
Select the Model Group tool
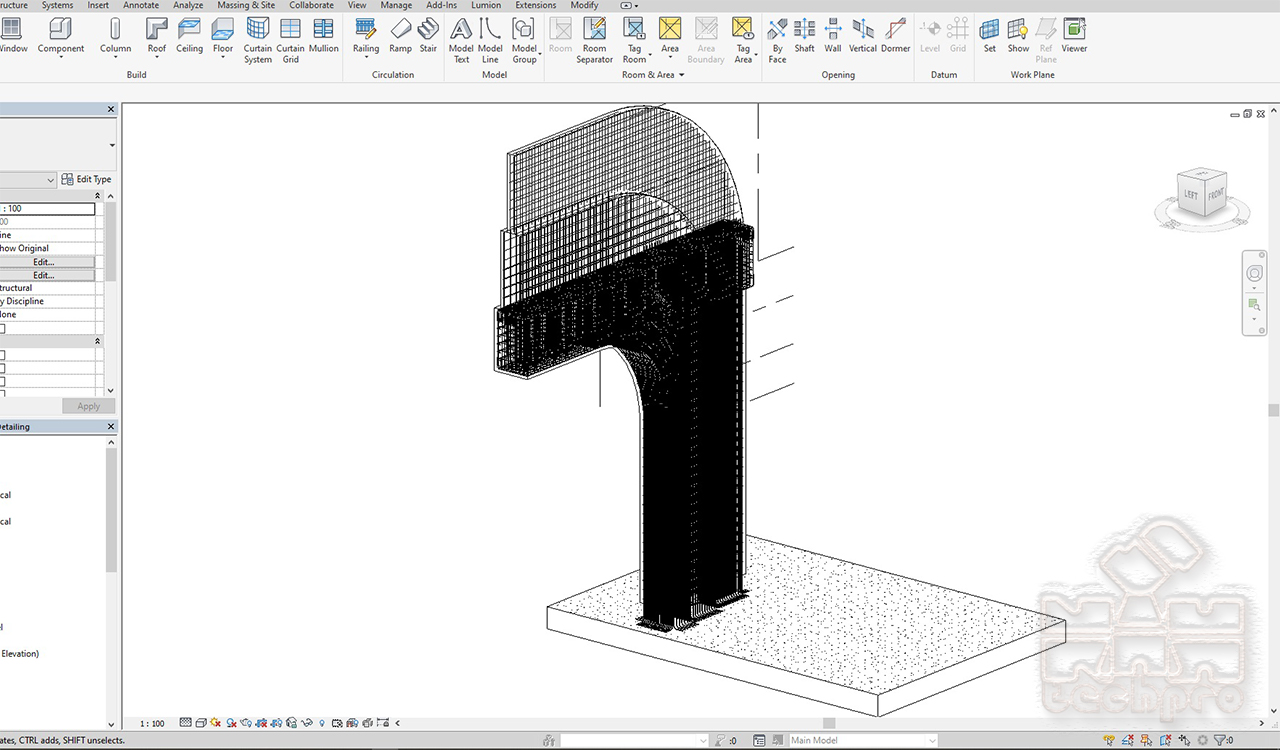coord(524,41)
